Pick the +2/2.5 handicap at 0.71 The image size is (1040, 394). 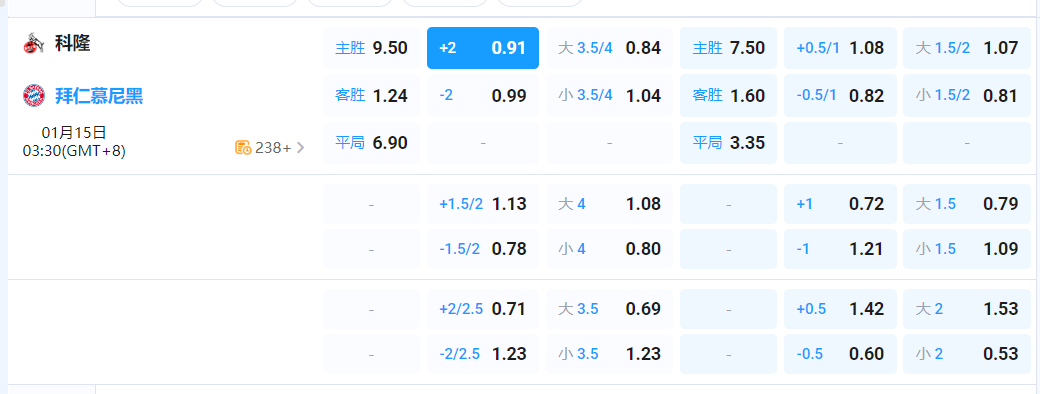pos(483,308)
